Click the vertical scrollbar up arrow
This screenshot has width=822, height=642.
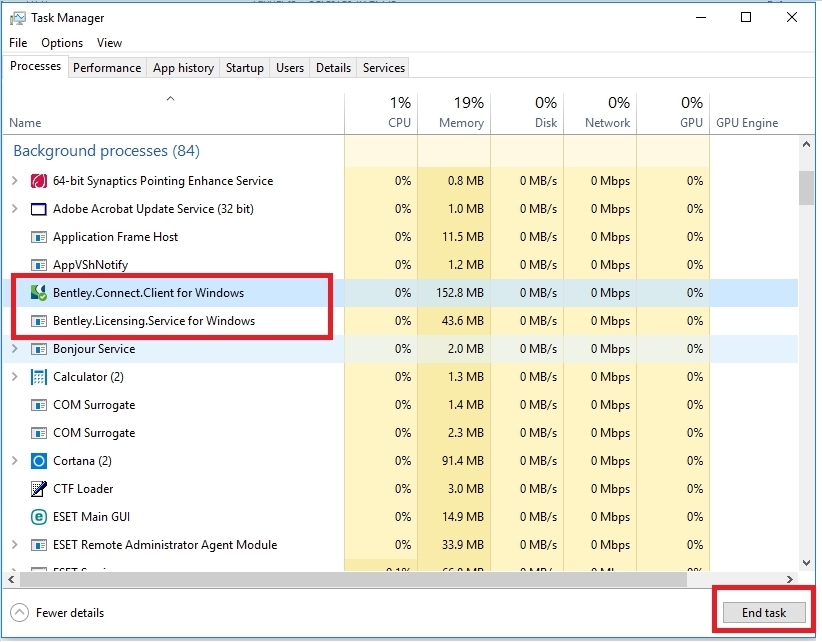(806, 145)
